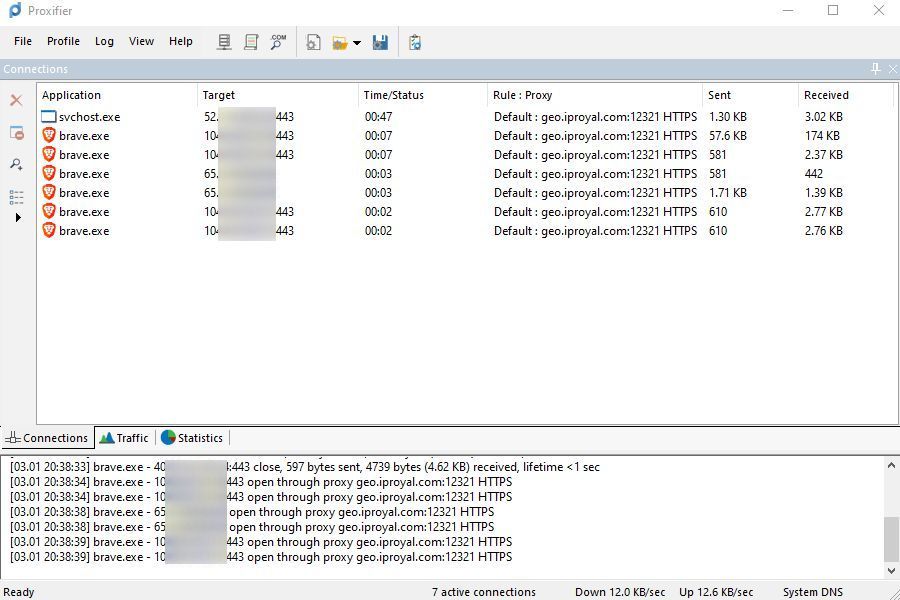Viewport: 900px width, 600px height.
Task: Click the 2.76 KB received value
Action: 824,231
